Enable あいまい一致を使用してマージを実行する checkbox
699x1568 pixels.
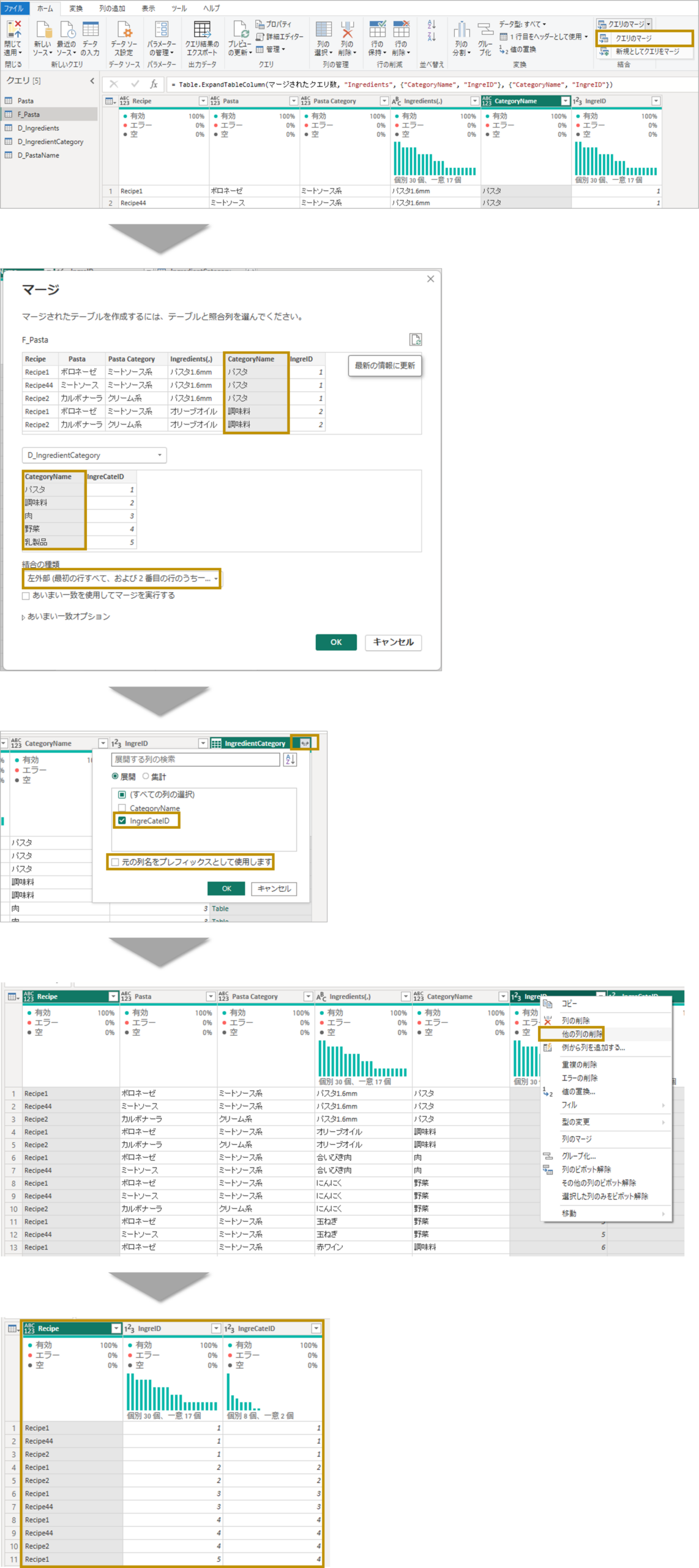pyautogui.click(x=26, y=595)
